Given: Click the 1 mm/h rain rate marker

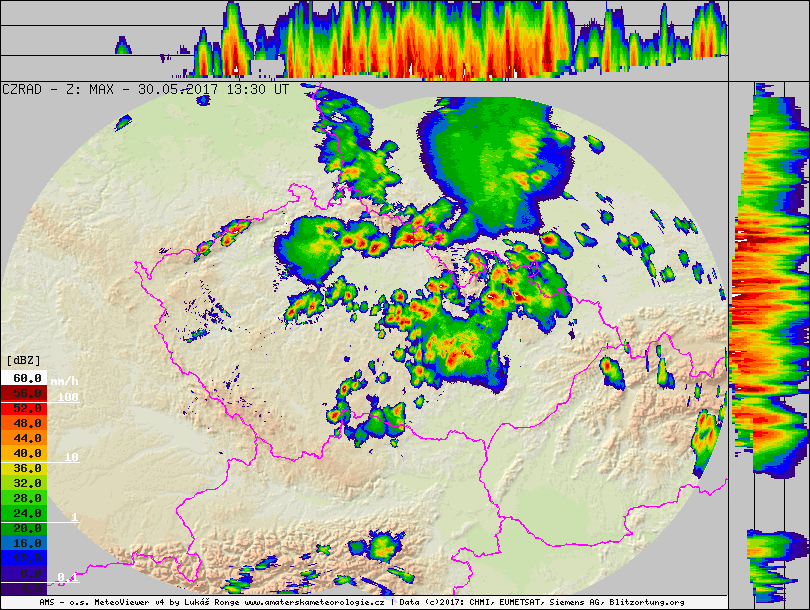Looking at the screenshot, I should click(74, 517).
